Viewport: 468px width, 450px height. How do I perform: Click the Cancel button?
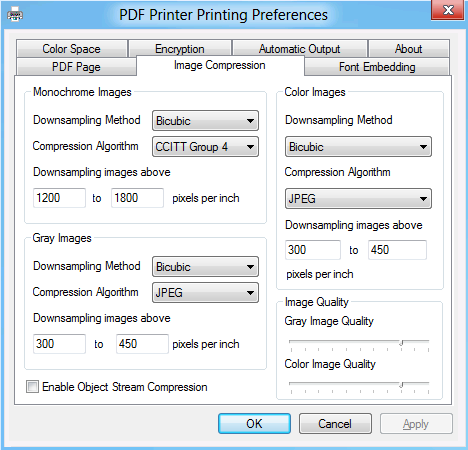click(335, 424)
